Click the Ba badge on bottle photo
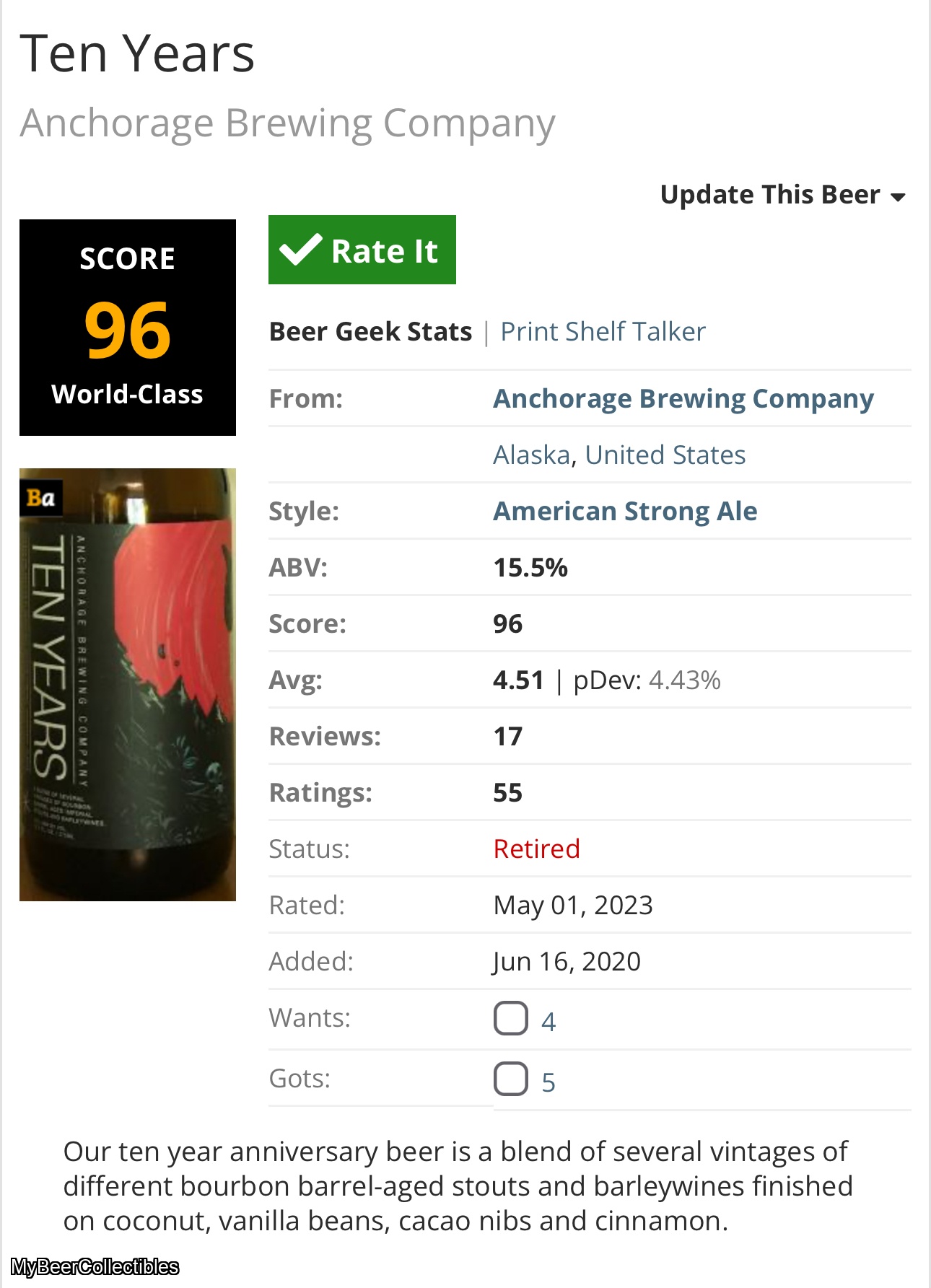 (41, 498)
